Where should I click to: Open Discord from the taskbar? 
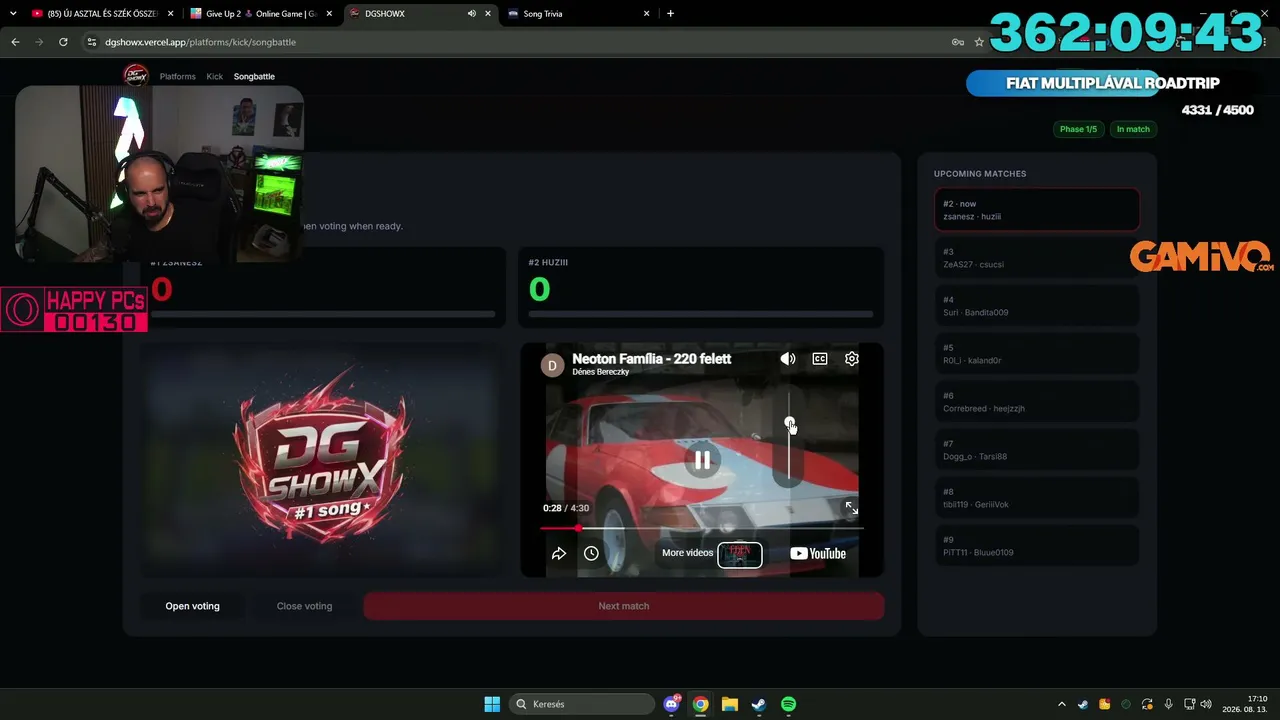pyautogui.click(x=672, y=704)
